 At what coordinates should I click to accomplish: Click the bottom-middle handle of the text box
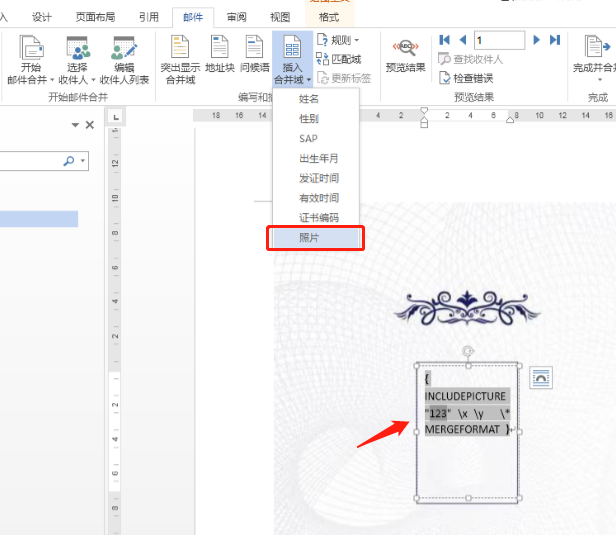click(468, 498)
